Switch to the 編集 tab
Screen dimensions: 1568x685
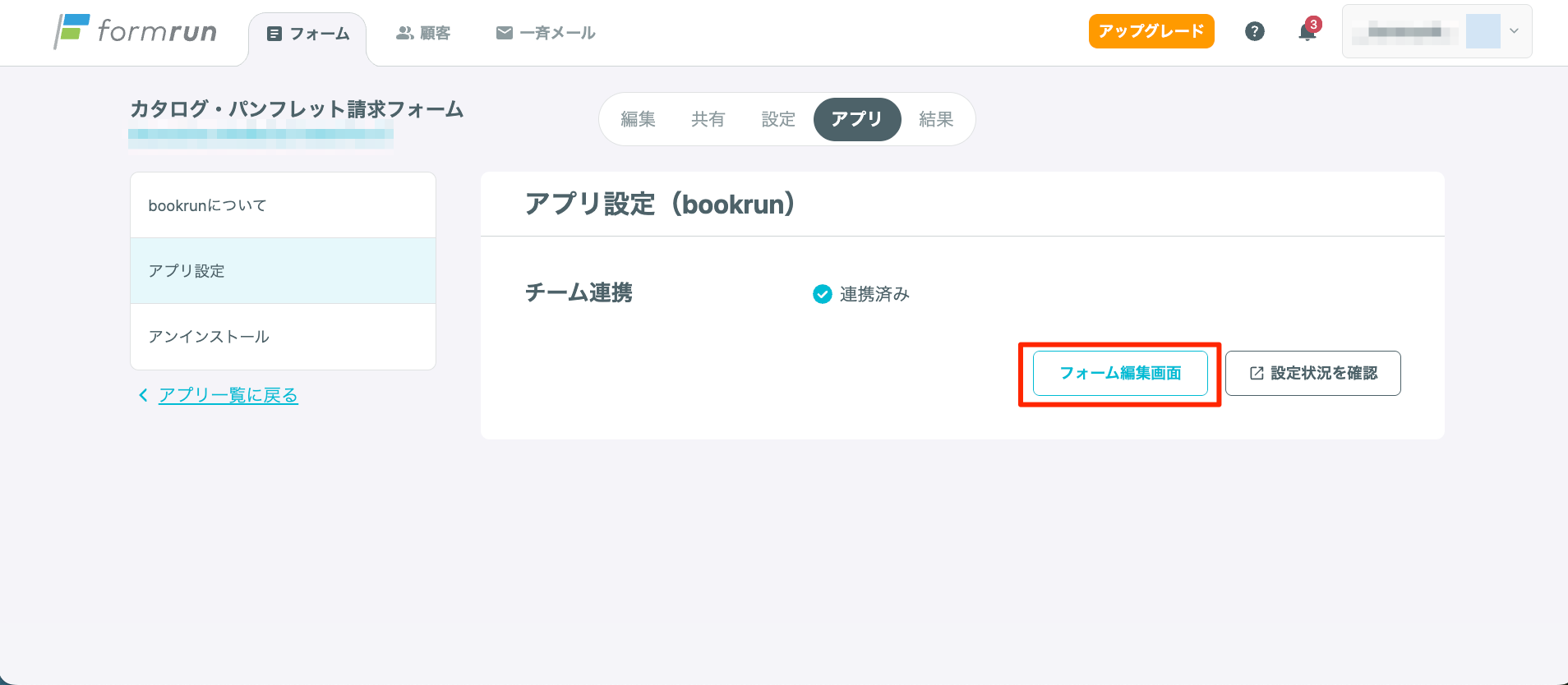tap(638, 119)
